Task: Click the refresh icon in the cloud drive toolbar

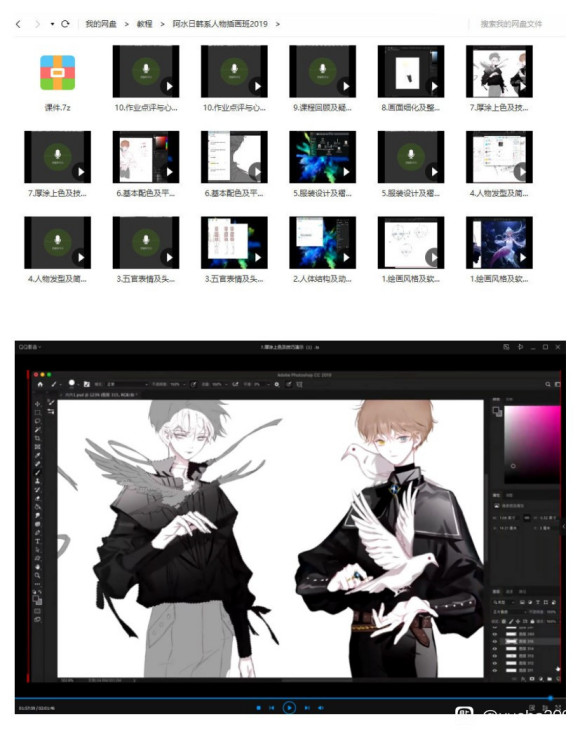Action: [65, 24]
